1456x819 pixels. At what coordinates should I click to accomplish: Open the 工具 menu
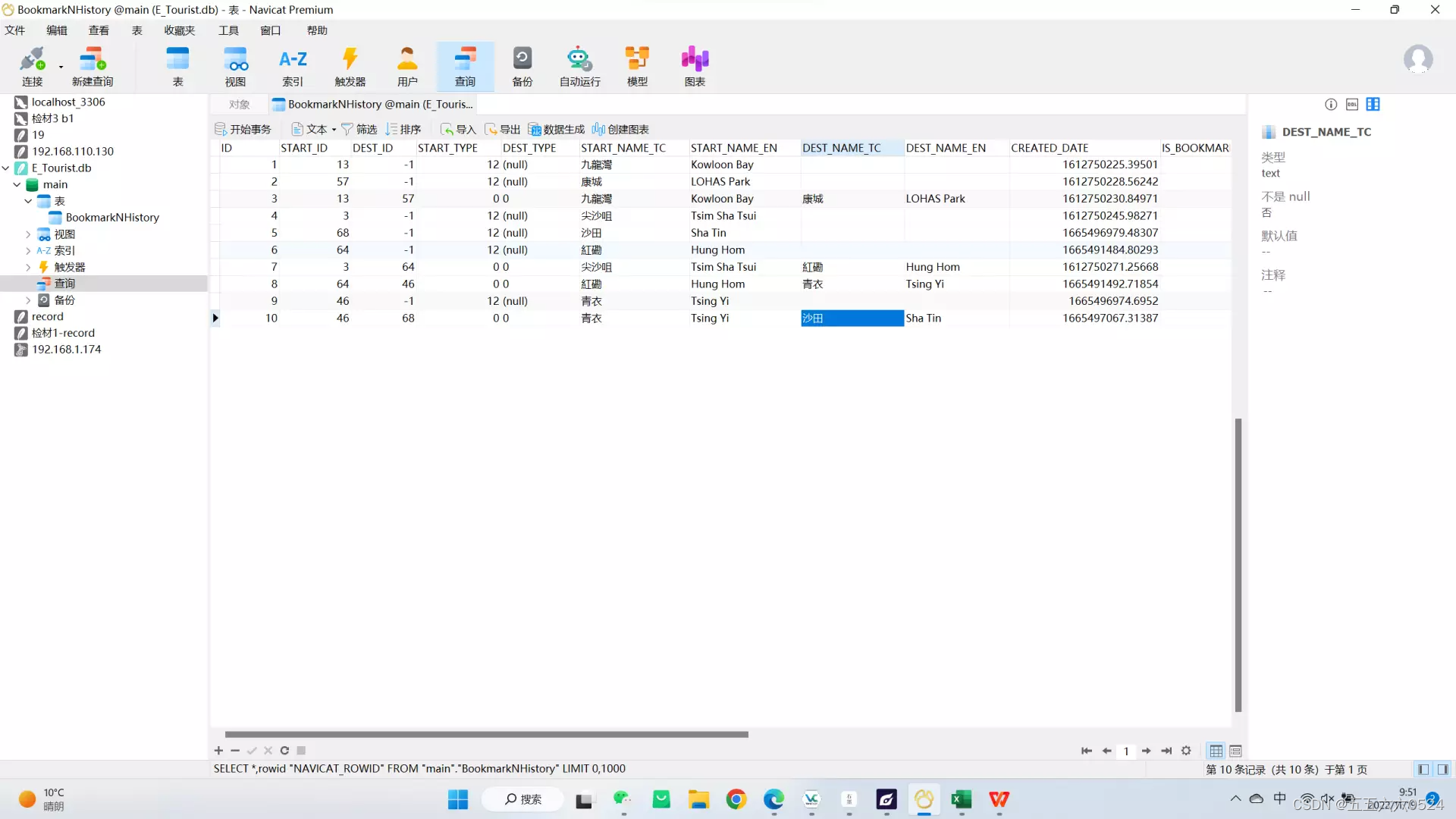pos(228,30)
